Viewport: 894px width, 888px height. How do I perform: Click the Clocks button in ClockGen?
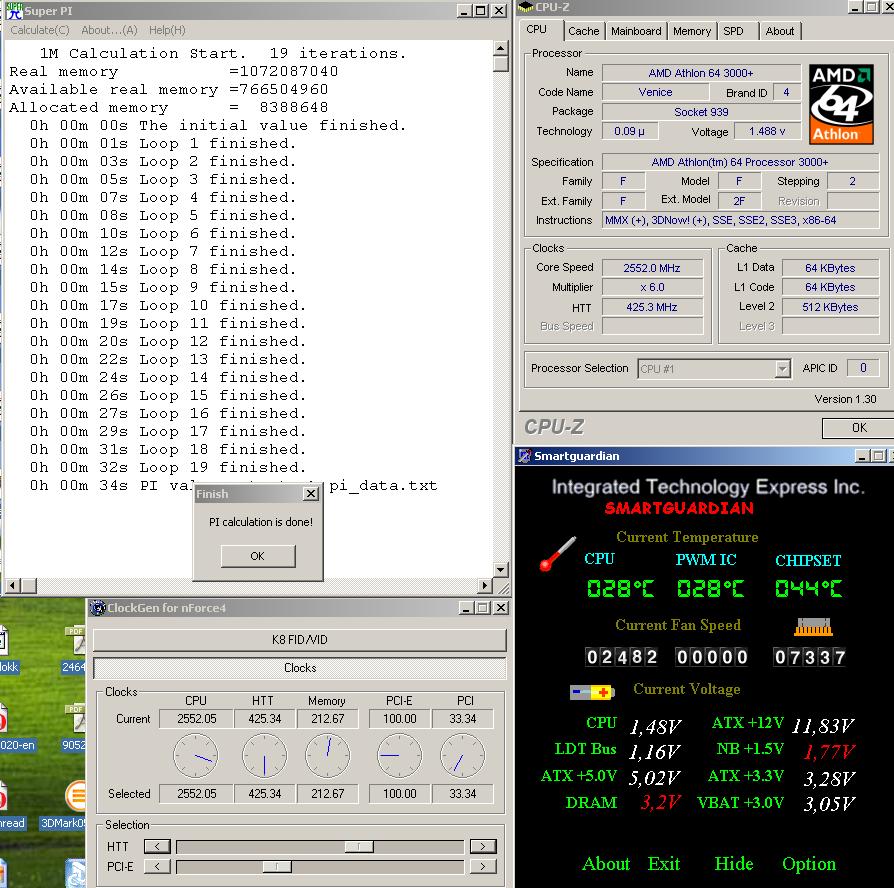pos(299,668)
